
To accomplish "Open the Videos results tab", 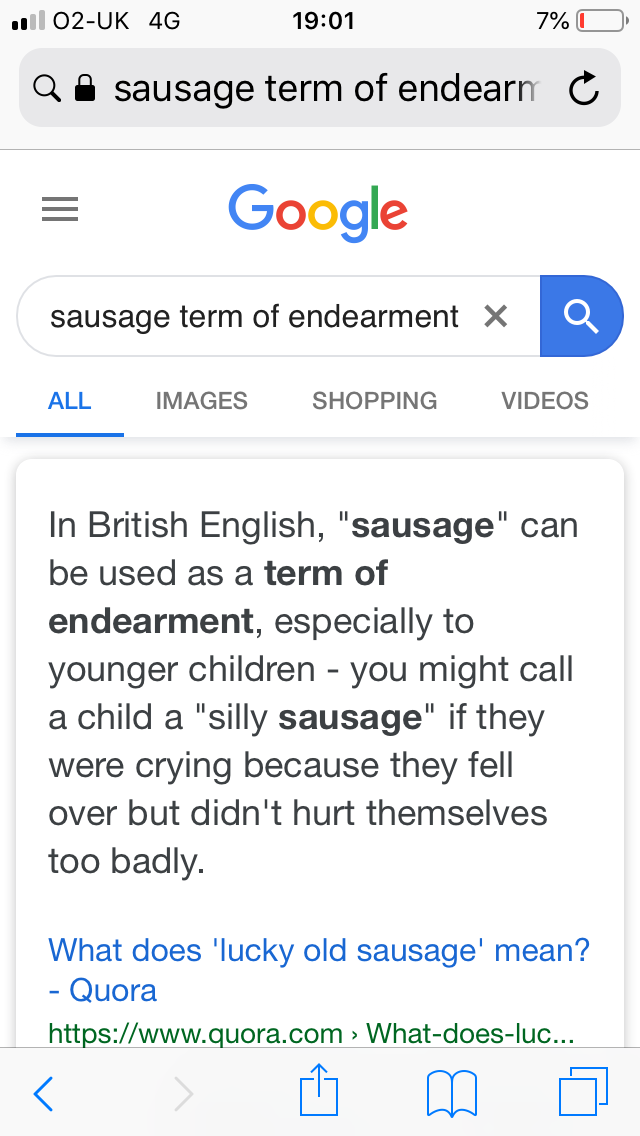I will [544, 401].
